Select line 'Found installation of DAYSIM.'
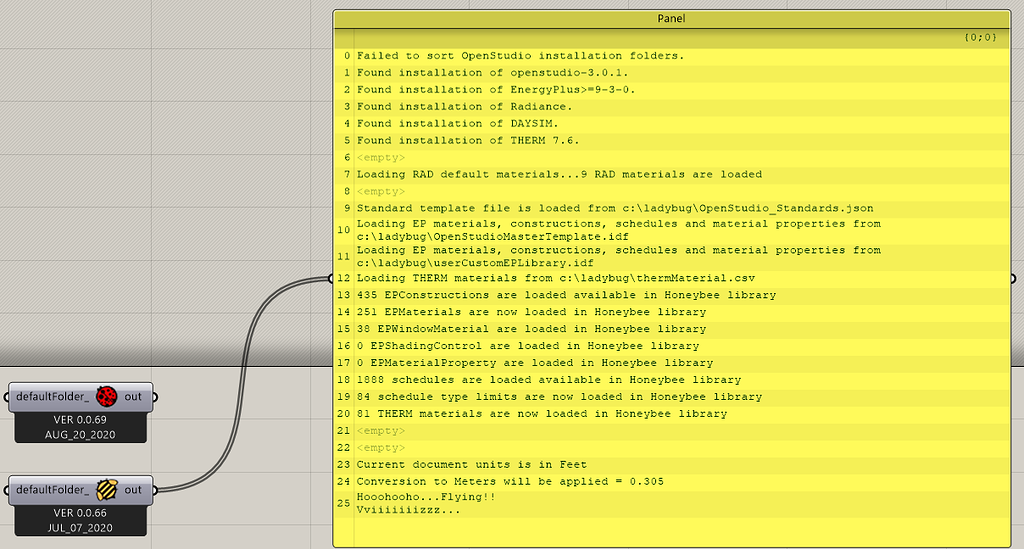This screenshot has height=549, width=1024. pyautogui.click(x=672, y=124)
